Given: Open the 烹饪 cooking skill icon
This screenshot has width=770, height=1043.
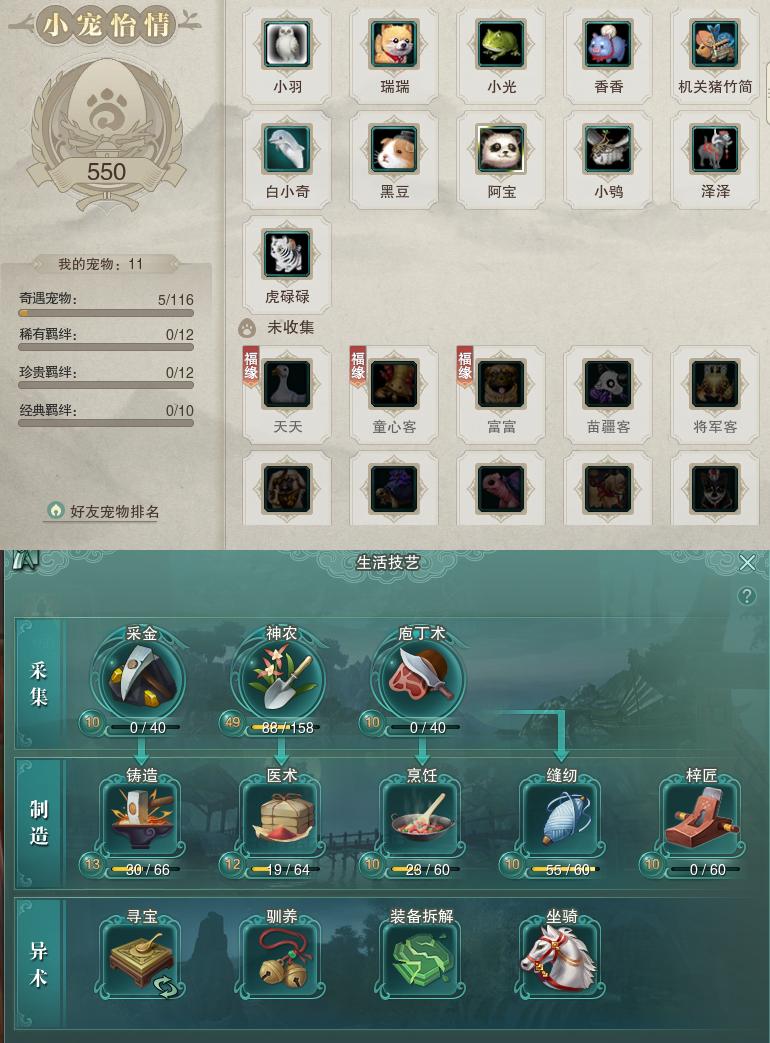Looking at the screenshot, I should coord(422,820).
